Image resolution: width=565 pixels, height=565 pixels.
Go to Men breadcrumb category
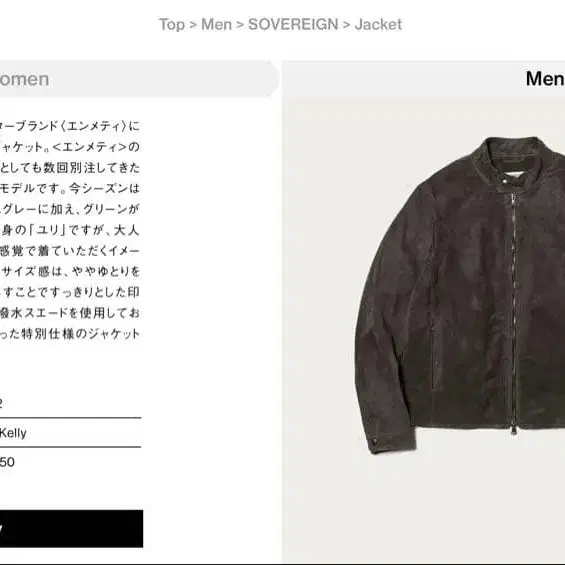pos(216,25)
